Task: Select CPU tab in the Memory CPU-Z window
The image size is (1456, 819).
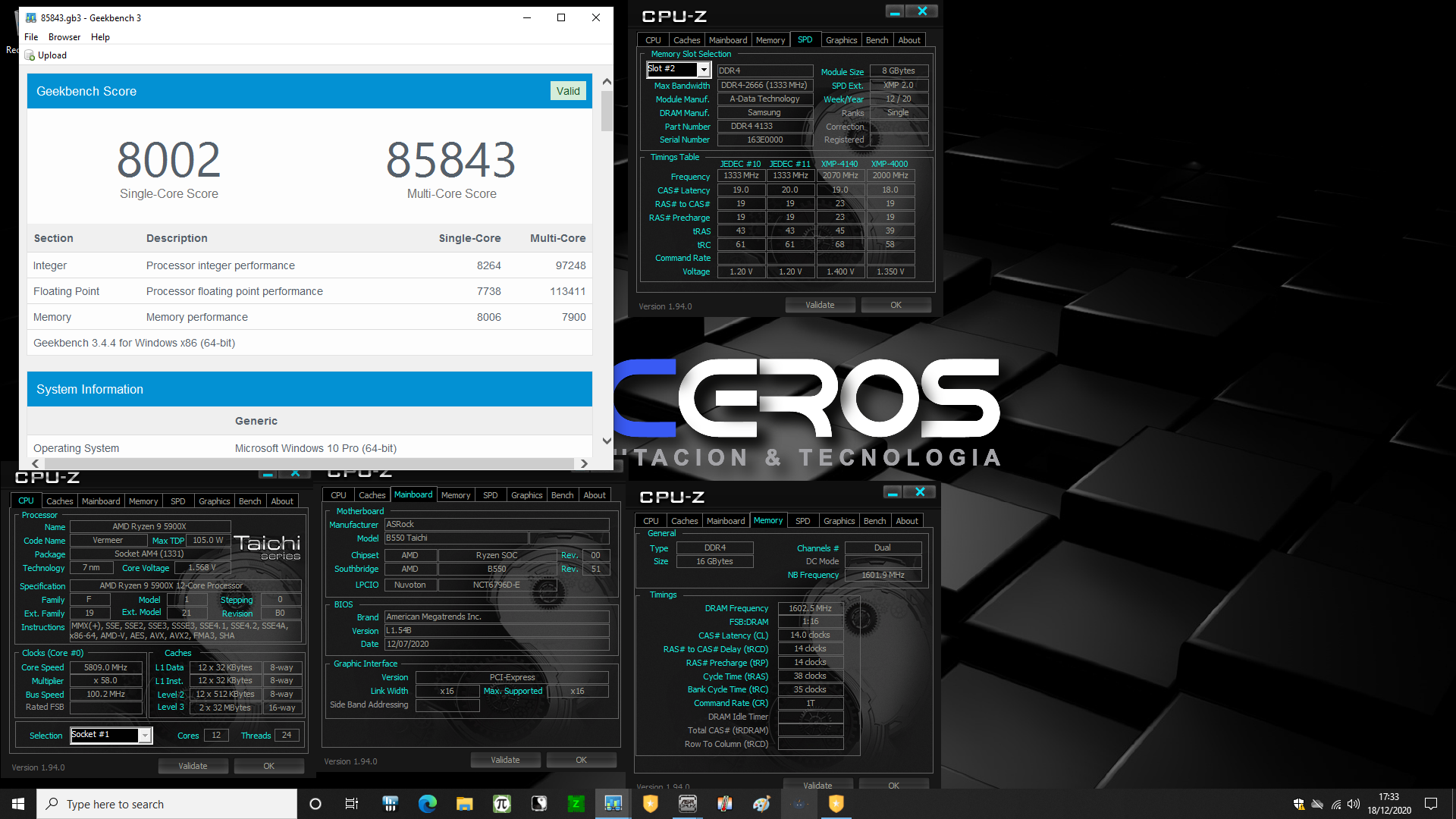Action: point(651,521)
